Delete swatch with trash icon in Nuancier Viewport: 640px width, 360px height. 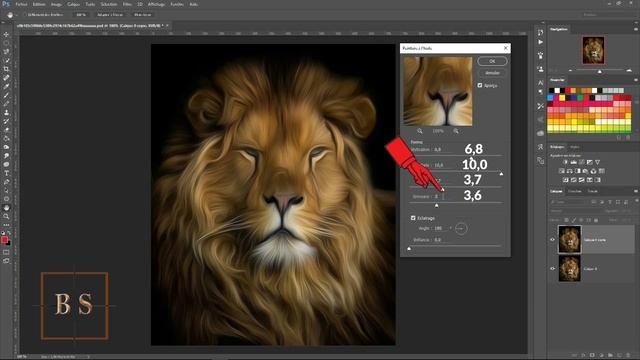628,138
